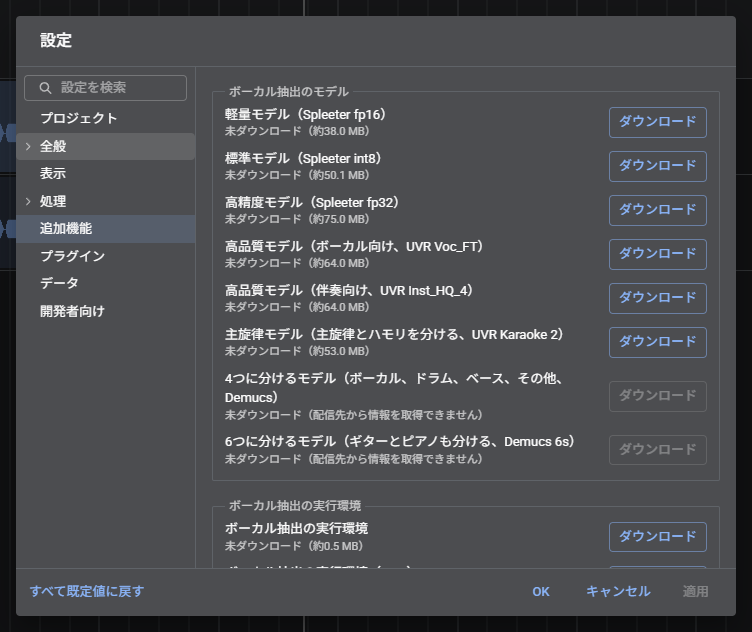Click disabled download for 4つに分けるモデル Demucs

(658, 397)
